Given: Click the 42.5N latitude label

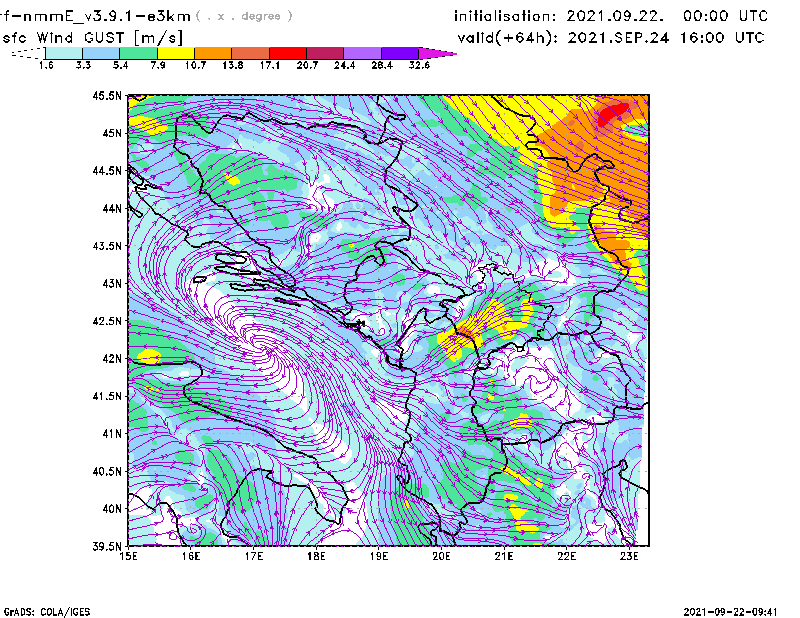Looking at the screenshot, I should pos(107,321).
